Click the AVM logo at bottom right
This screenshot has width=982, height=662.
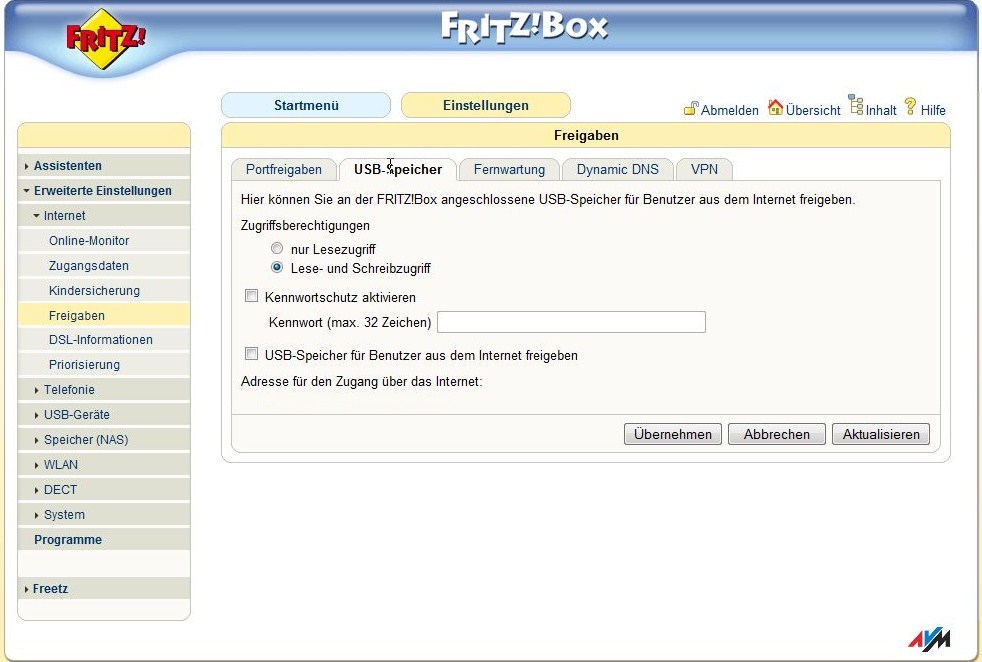pyautogui.click(x=929, y=639)
